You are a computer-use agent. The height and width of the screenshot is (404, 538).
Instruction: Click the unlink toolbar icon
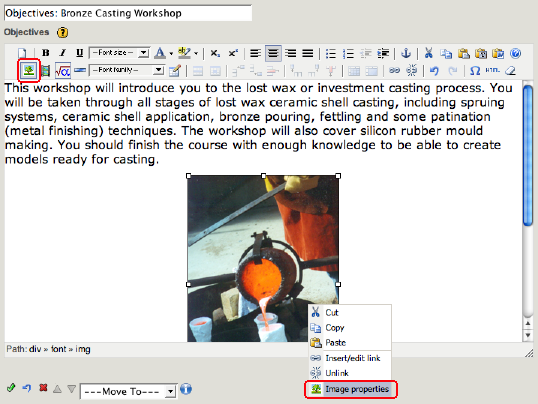411,70
